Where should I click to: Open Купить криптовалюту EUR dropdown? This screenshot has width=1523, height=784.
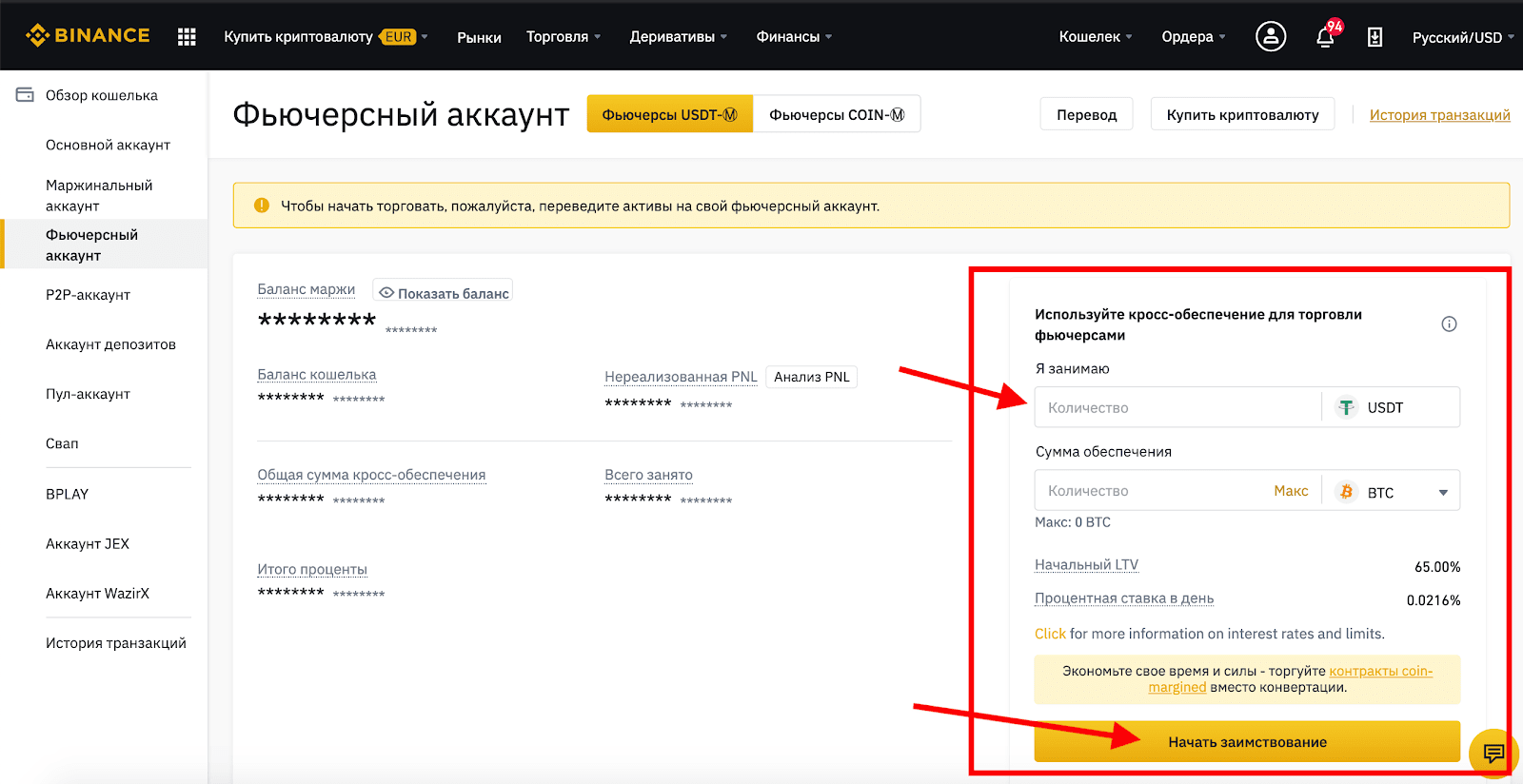click(326, 37)
